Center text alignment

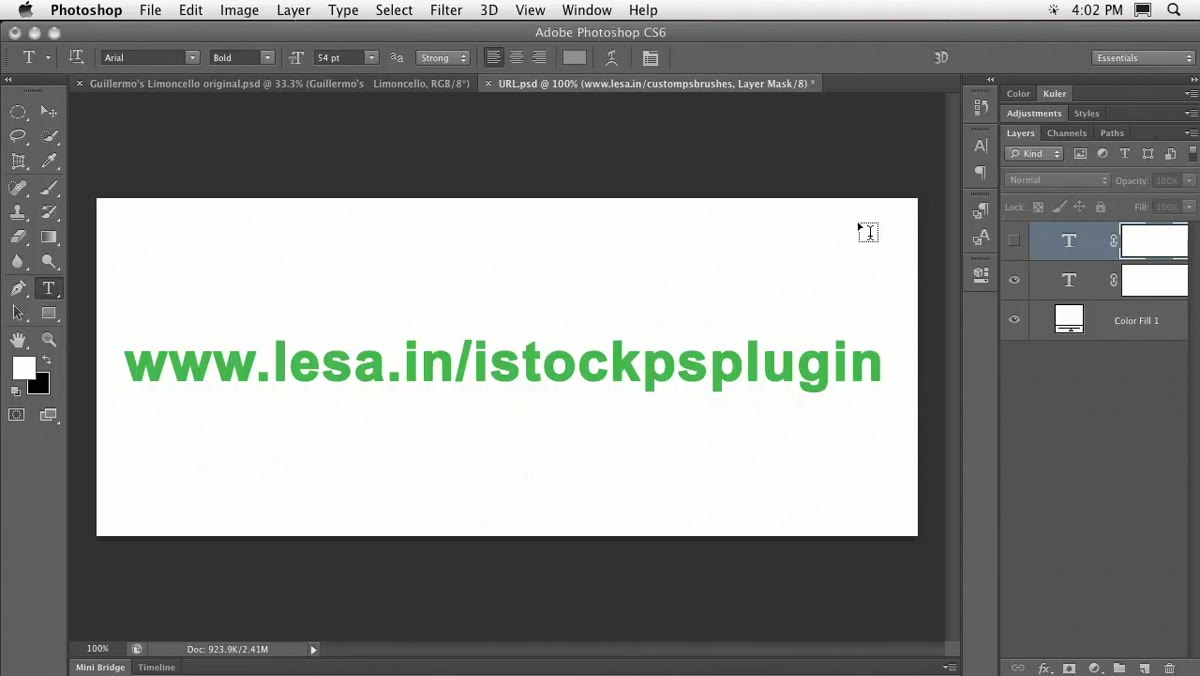pyautogui.click(x=517, y=58)
